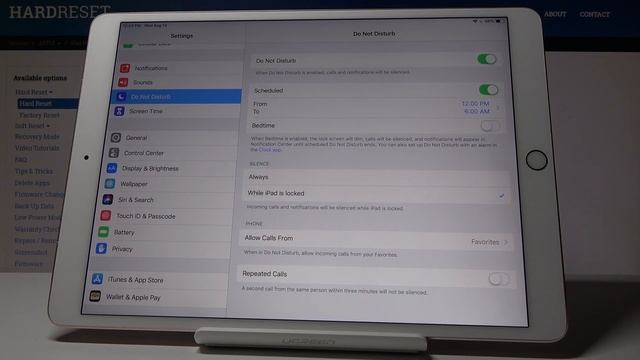The height and width of the screenshot is (360, 640).
Task: Tap the Display & Brightness icon
Action: tap(112, 168)
